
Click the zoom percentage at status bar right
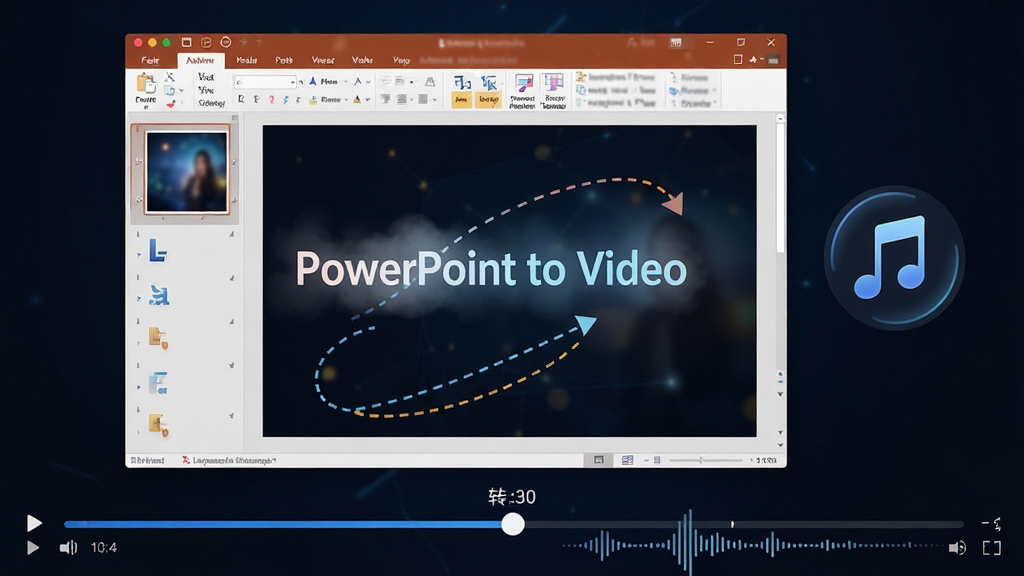point(767,460)
